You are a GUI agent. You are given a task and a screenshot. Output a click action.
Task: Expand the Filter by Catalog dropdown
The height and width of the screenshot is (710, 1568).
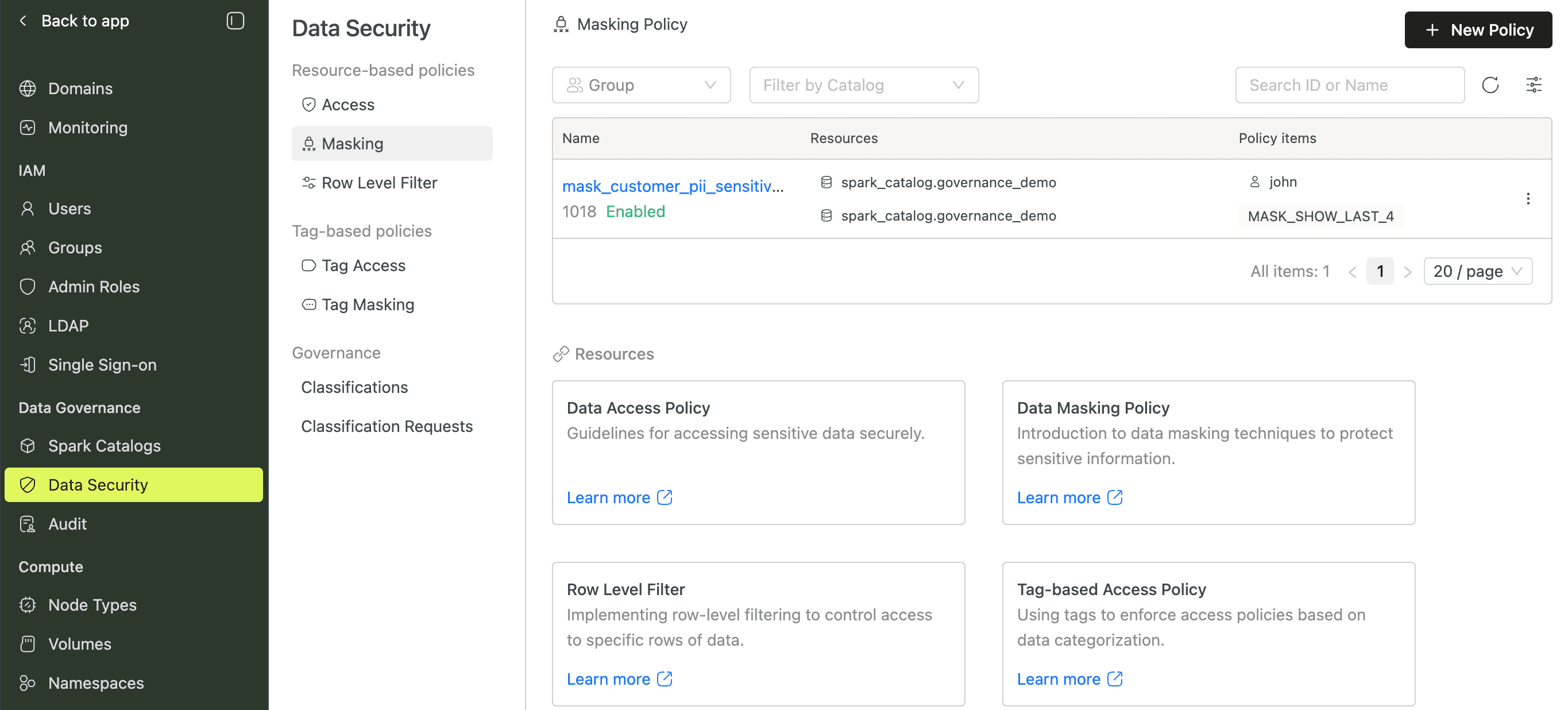click(x=863, y=84)
